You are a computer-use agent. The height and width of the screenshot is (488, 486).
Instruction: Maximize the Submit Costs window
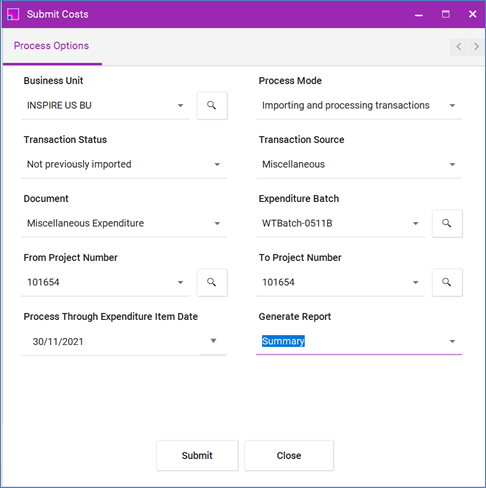[446, 14]
